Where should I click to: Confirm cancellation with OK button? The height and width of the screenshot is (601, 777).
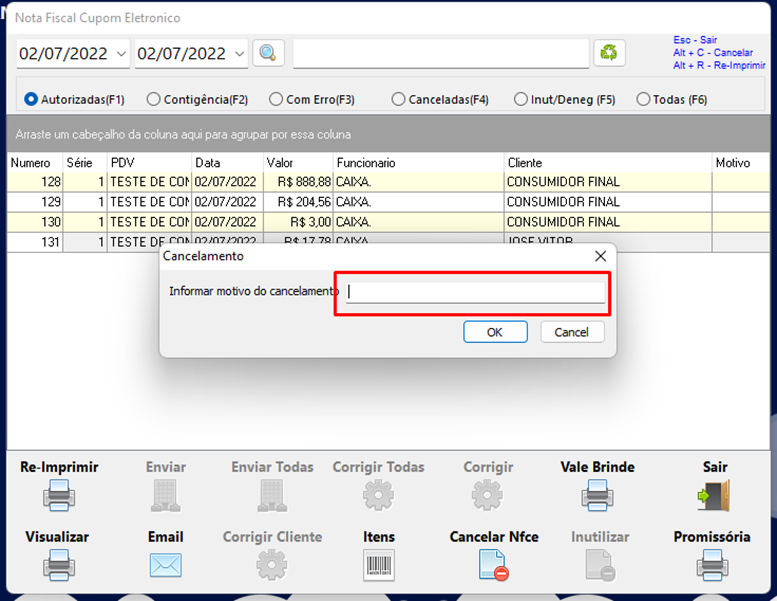[495, 332]
